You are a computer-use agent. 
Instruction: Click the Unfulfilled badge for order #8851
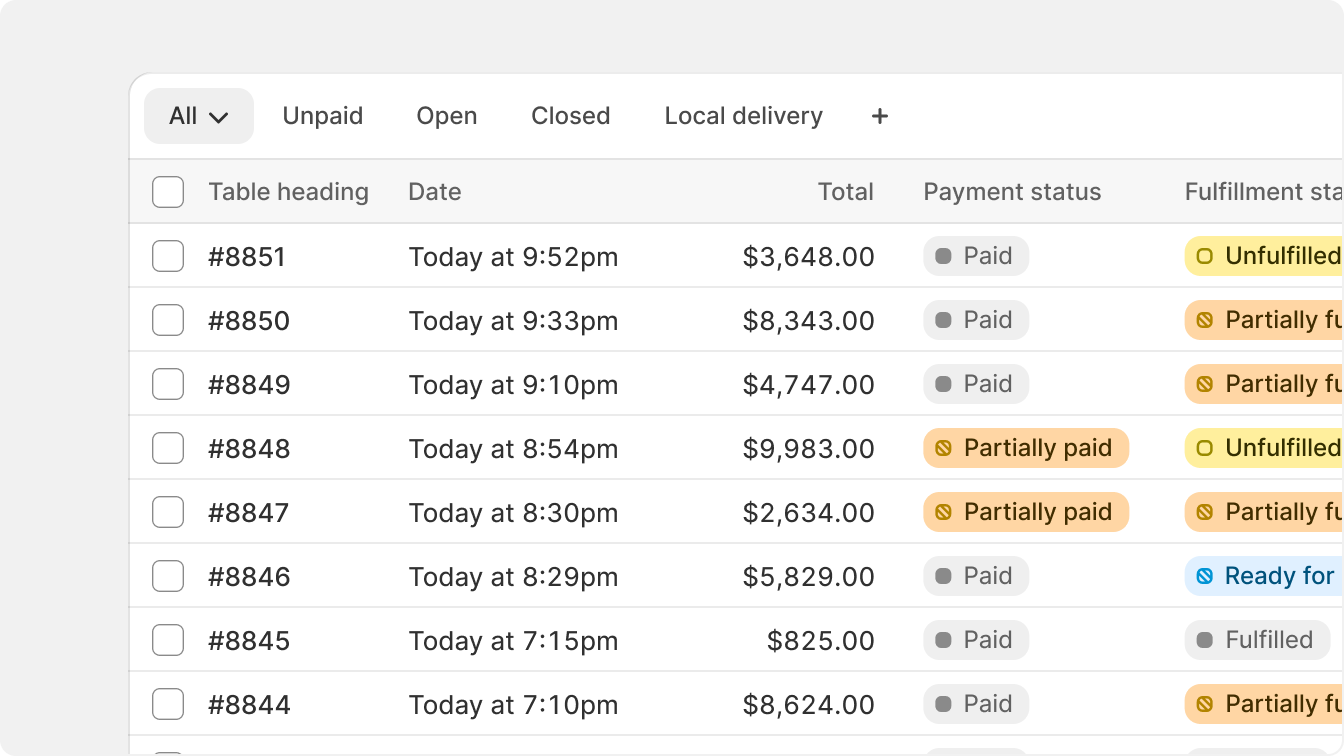(1264, 256)
